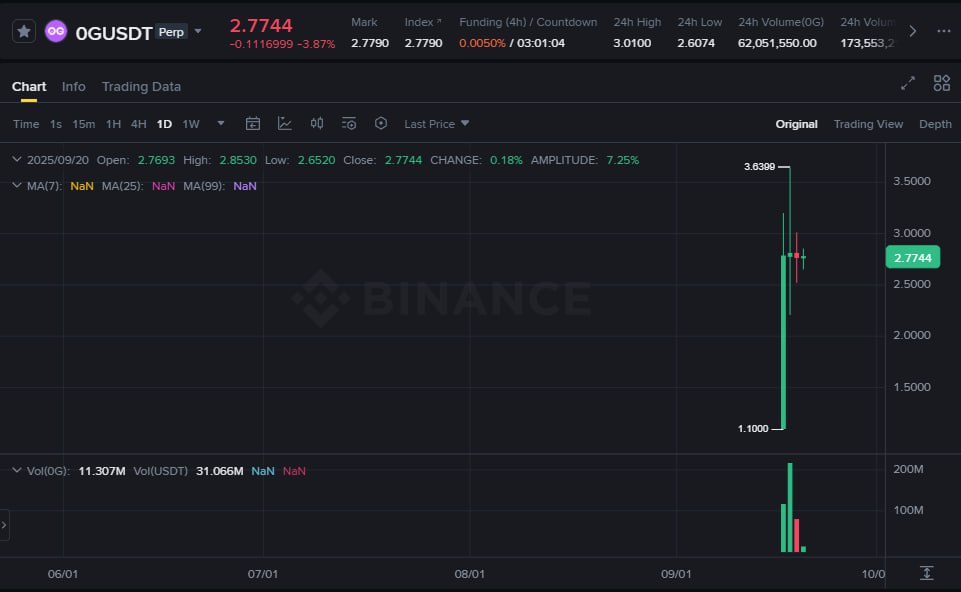The image size is (961, 592).
Task: Click the 200M volume axis label
Action: pos(908,469)
